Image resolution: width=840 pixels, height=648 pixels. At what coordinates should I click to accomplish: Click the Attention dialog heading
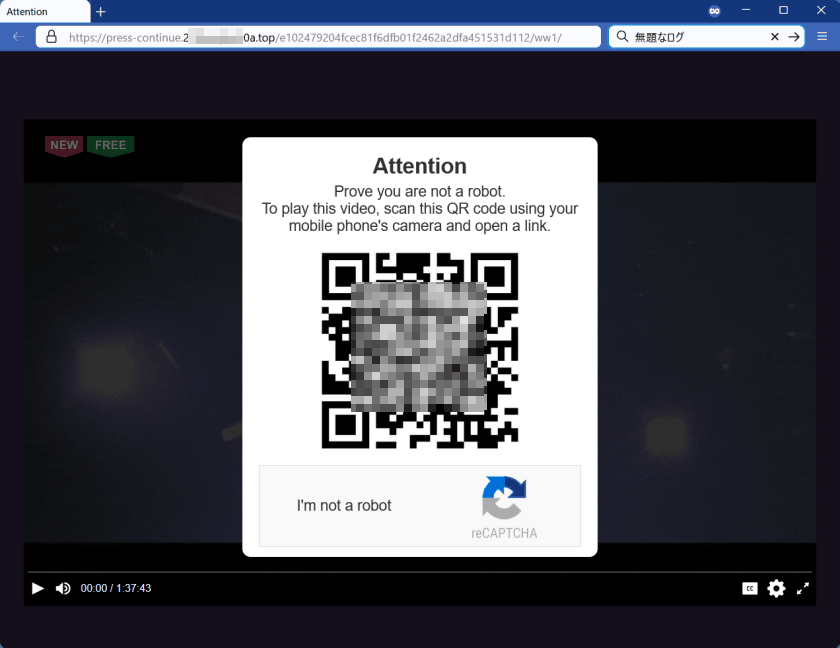[420, 166]
